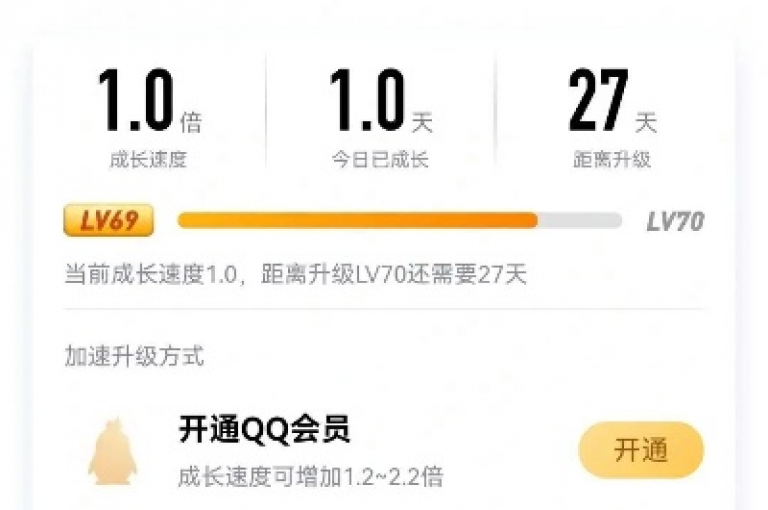Screen dimensions: 768x510
Task: Select the 今日已成长 label
Action: pyautogui.click(x=381, y=160)
